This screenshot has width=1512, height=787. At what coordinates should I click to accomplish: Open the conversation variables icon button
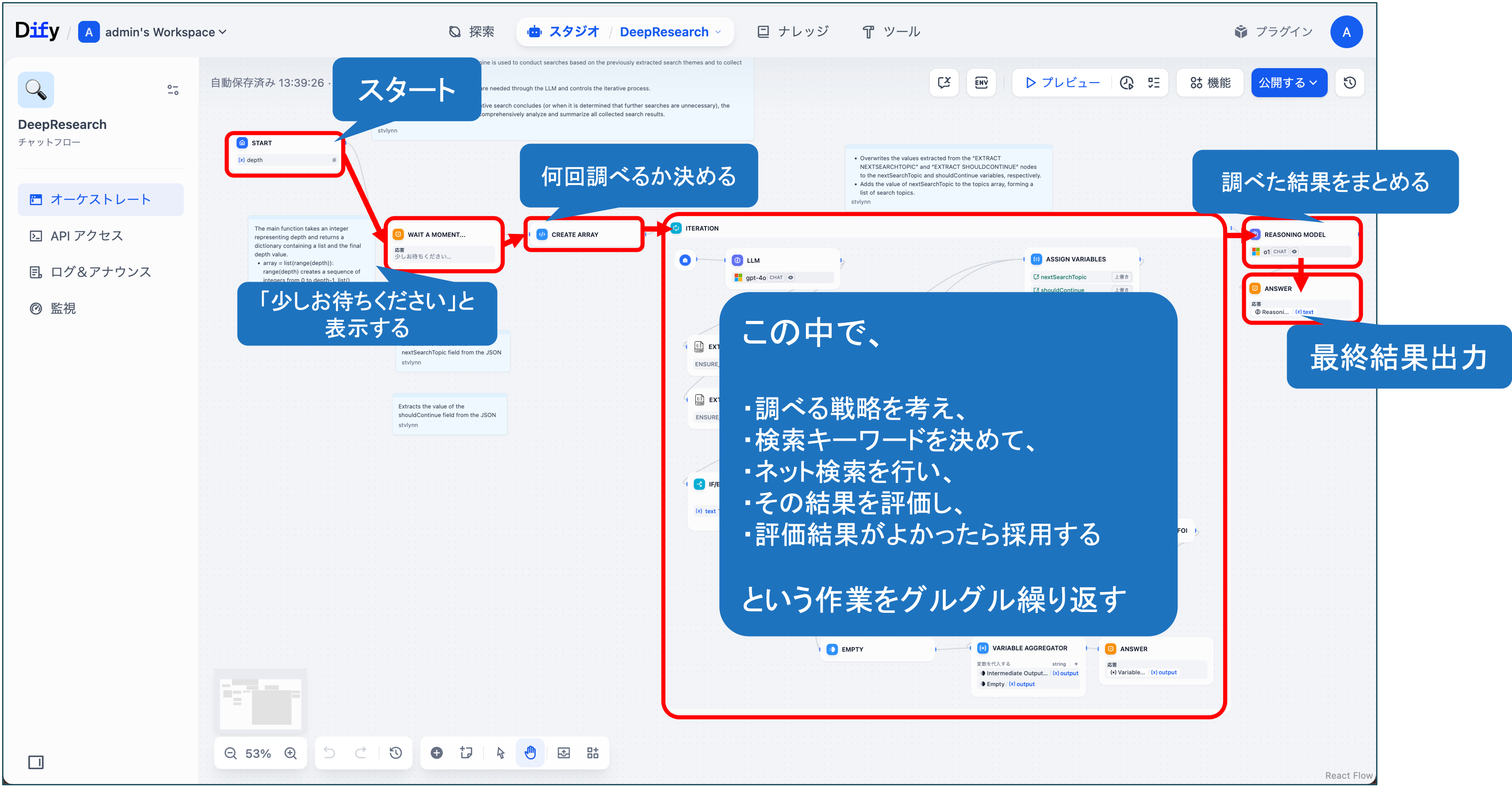(x=944, y=83)
